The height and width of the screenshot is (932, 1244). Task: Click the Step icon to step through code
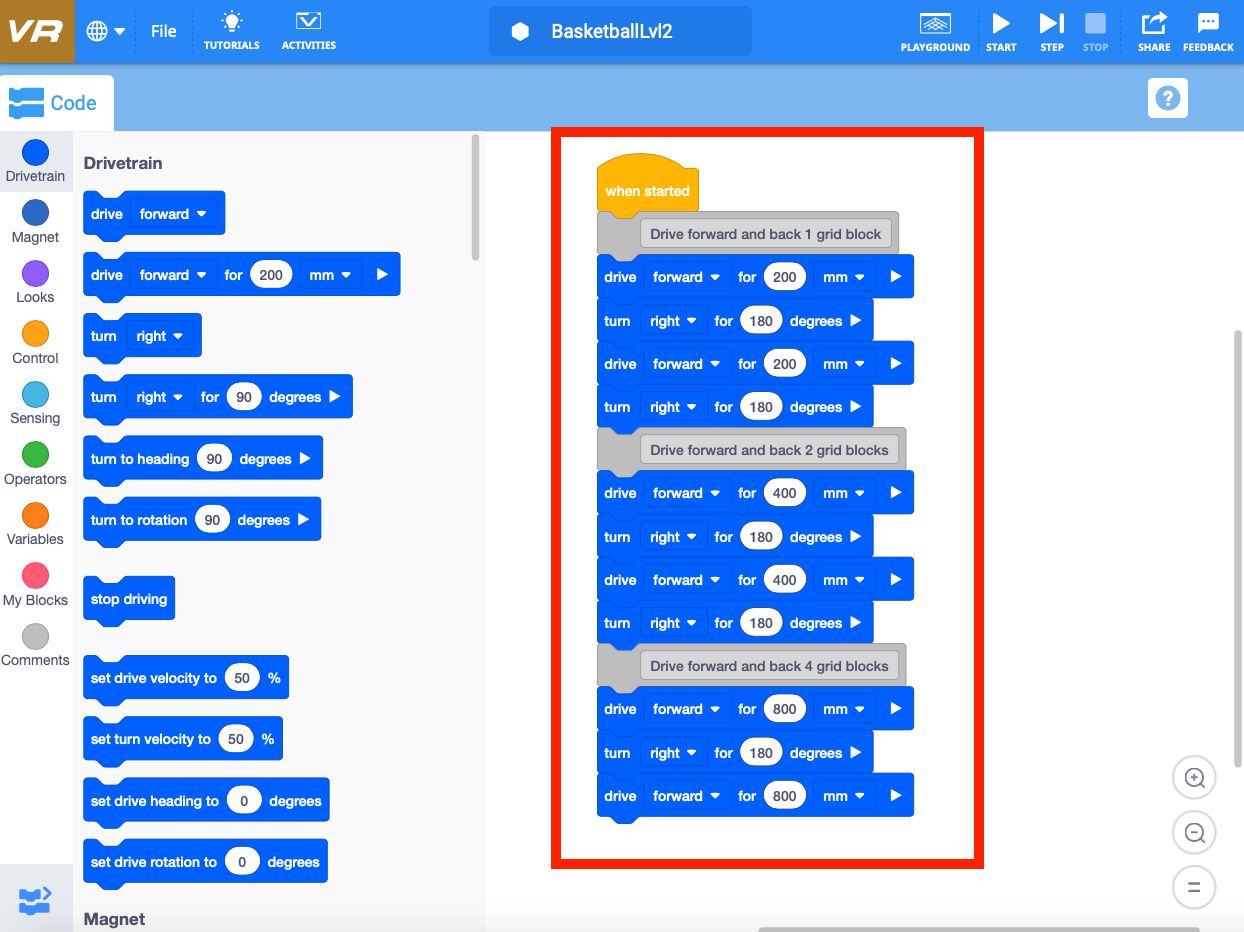(1051, 30)
